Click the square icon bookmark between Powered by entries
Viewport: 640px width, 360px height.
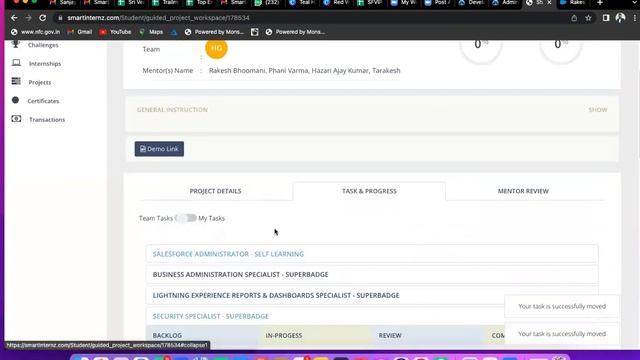(255, 32)
